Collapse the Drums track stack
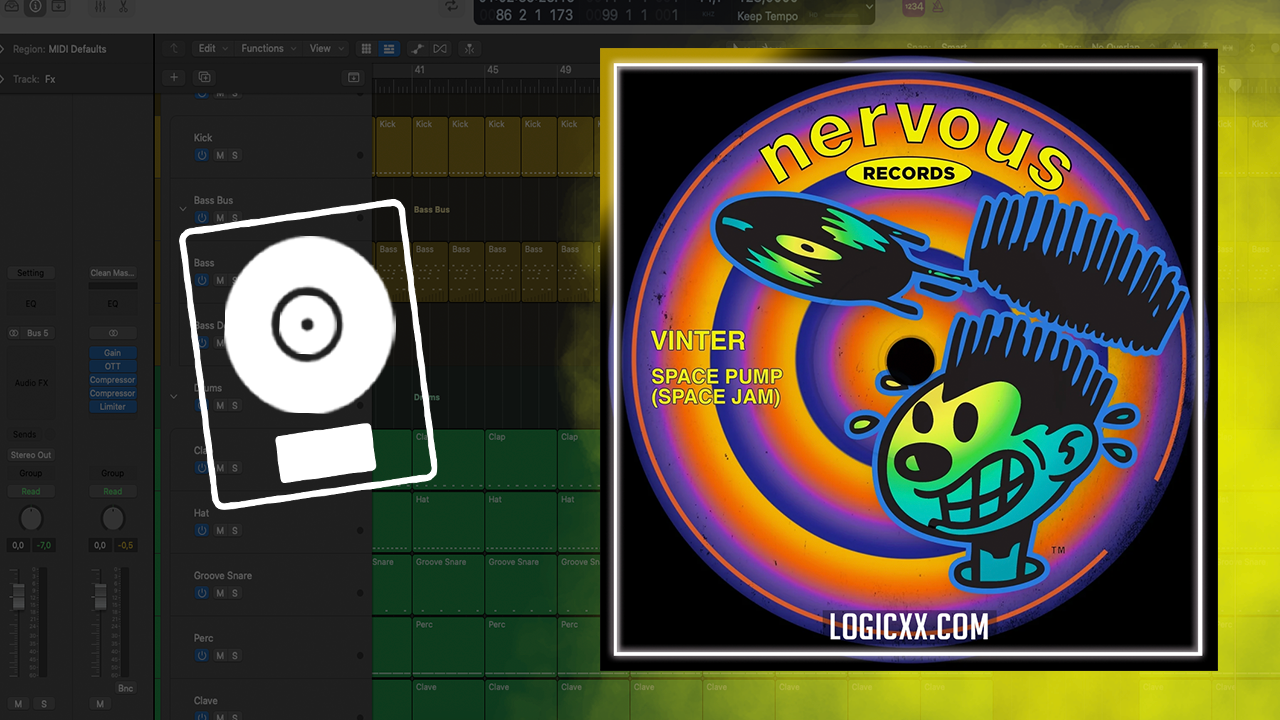The height and width of the screenshot is (720, 1280). [173, 396]
